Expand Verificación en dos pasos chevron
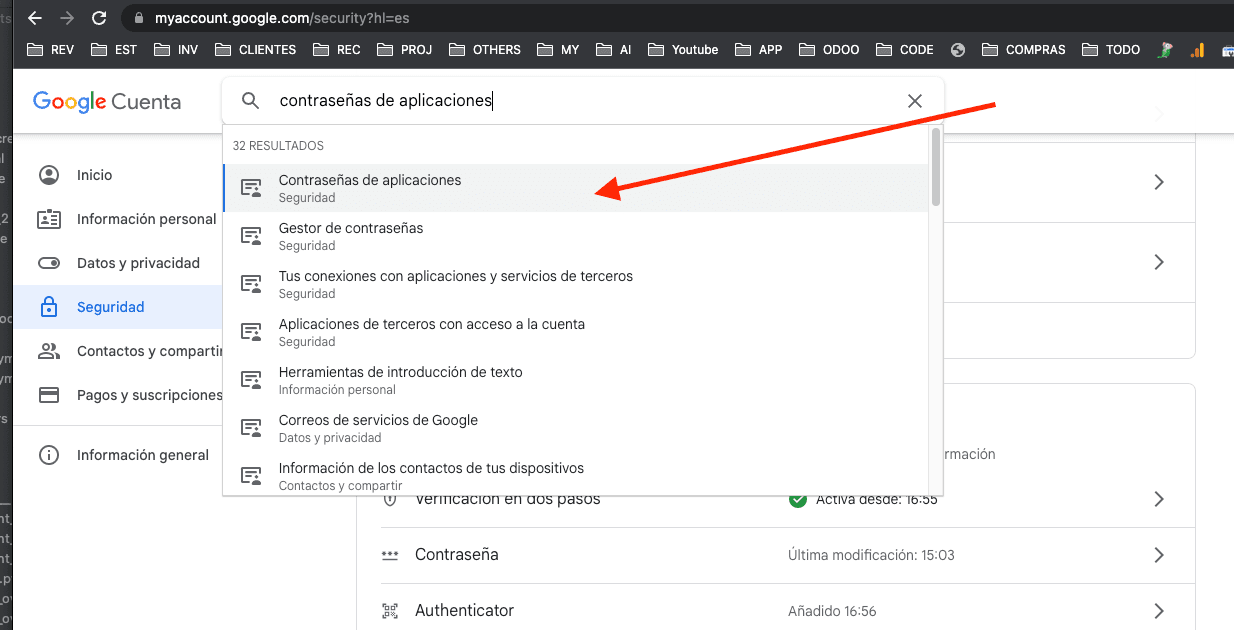The image size is (1234, 630). coord(1159,499)
